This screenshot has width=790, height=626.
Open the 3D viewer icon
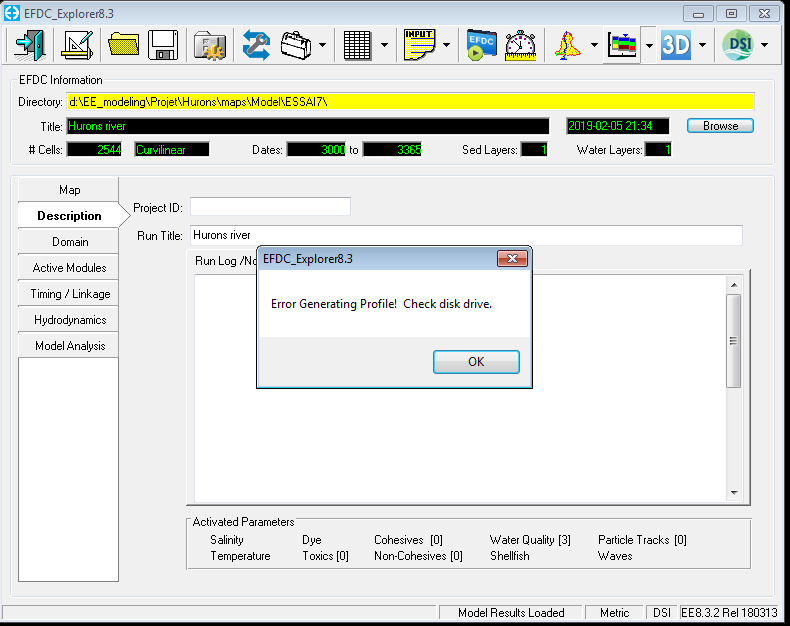[x=676, y=45]
